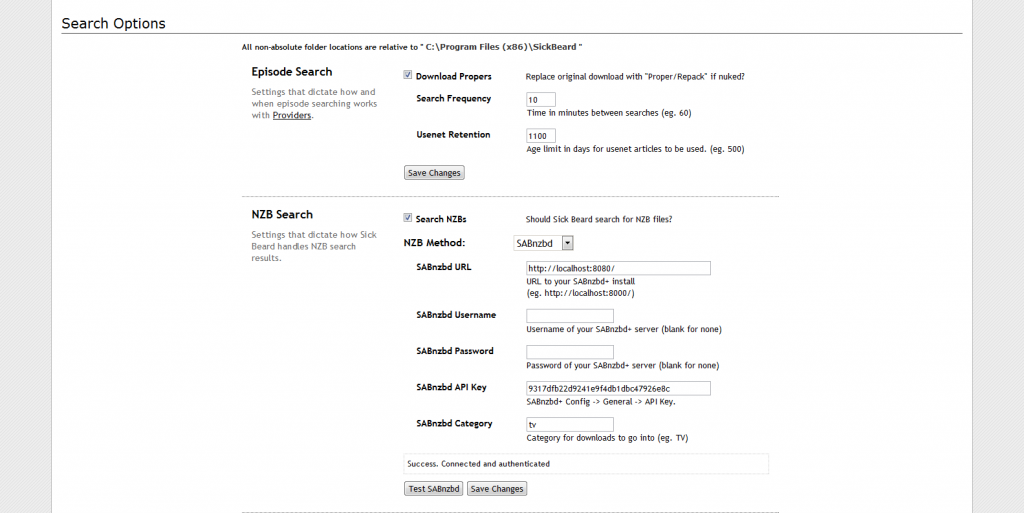
Task: Click the Usenet Retention label
Action: tap(453, 134)
